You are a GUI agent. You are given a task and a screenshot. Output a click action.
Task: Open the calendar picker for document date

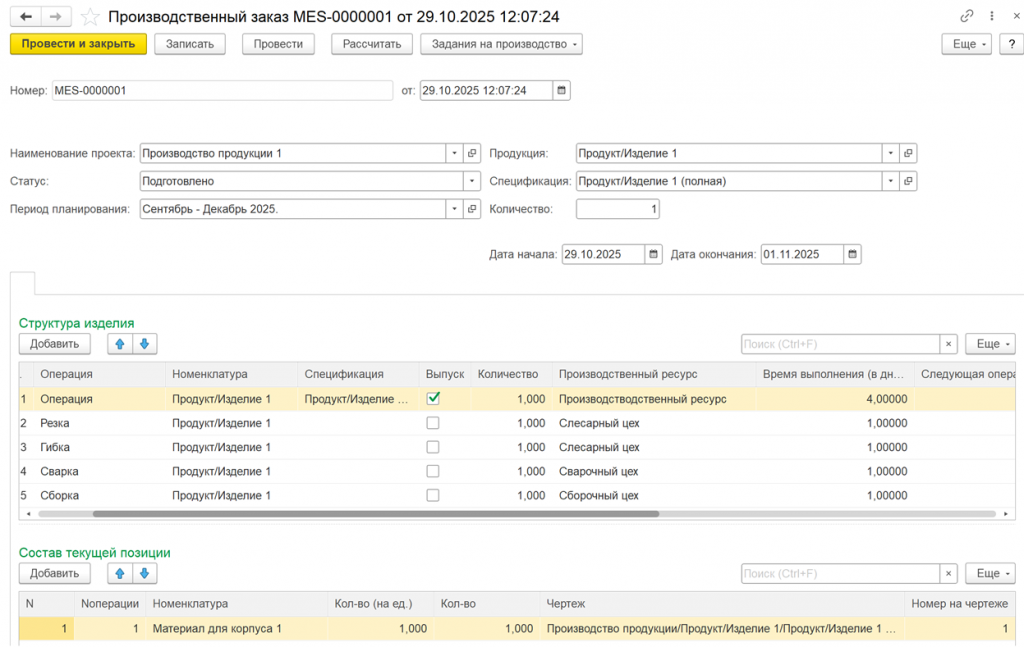click(562, 90)
